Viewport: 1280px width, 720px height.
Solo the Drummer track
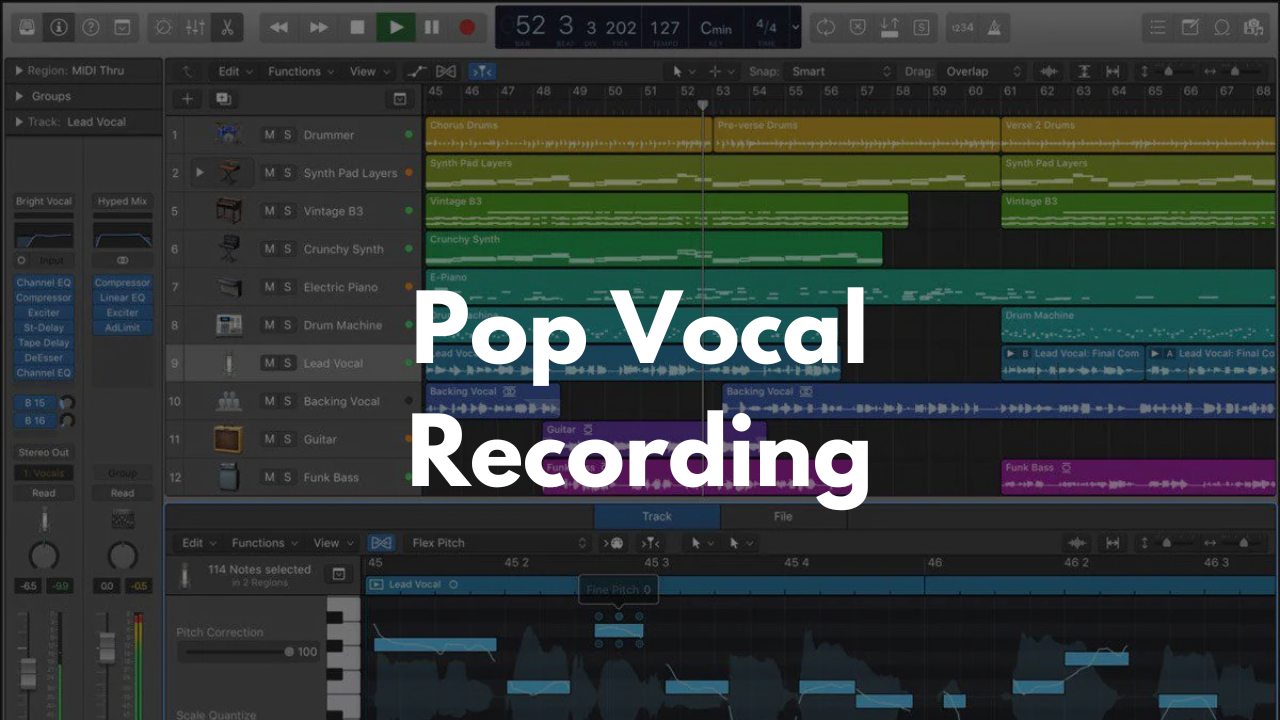286,135
